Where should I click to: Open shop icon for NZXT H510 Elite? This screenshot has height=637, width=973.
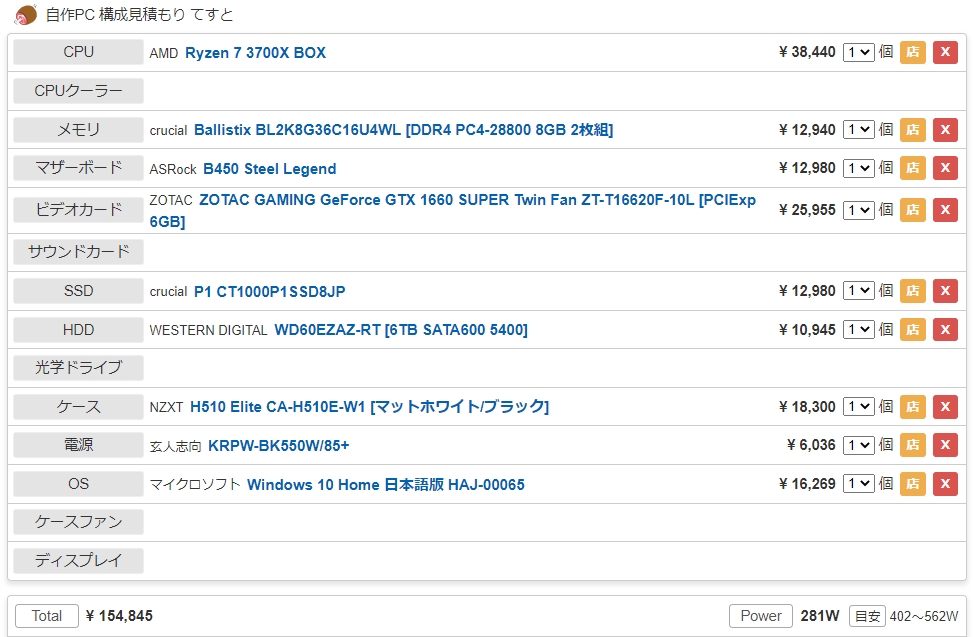coord(912,406)
